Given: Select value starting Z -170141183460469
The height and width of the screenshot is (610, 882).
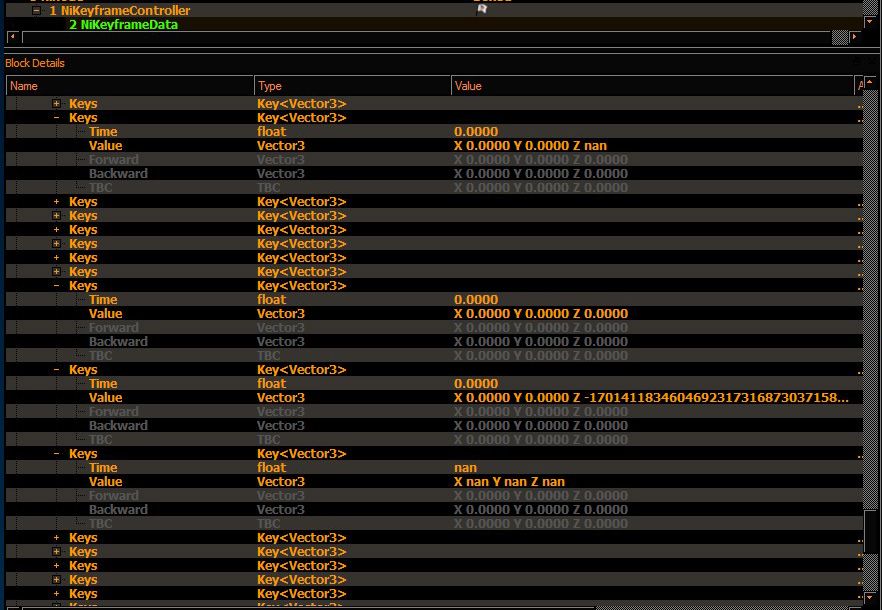Looking at the screenshot, I should [x=651, y=397].
